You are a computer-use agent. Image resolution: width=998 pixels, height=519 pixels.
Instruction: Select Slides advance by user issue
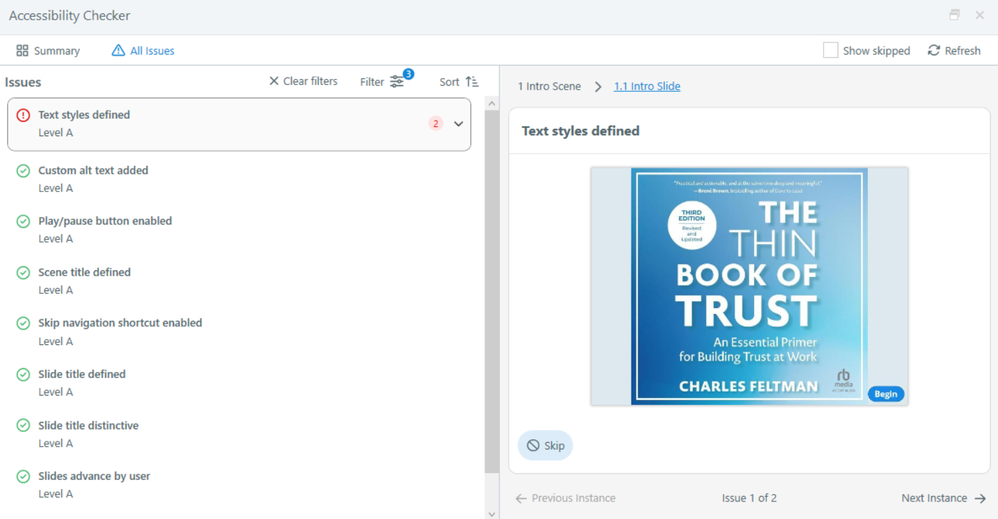click(x=239, y=485)
